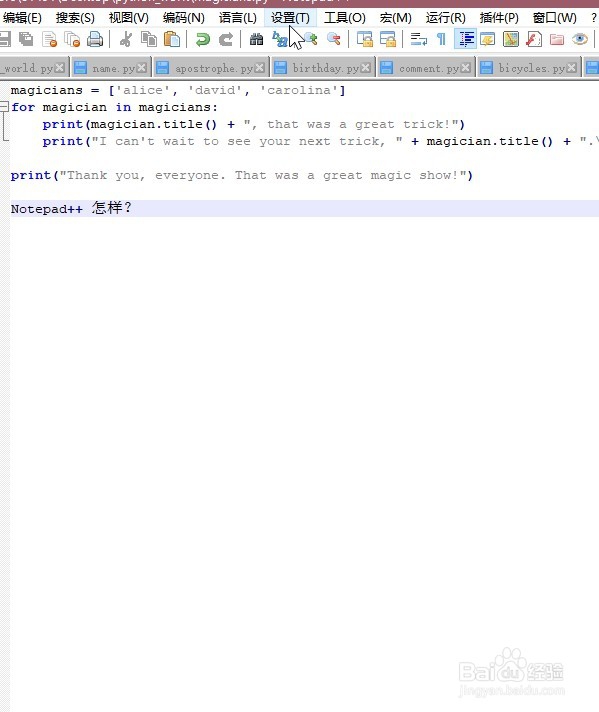Open Find with the binoculars icon
Viewport: 599px width, 712px height.
256,39
